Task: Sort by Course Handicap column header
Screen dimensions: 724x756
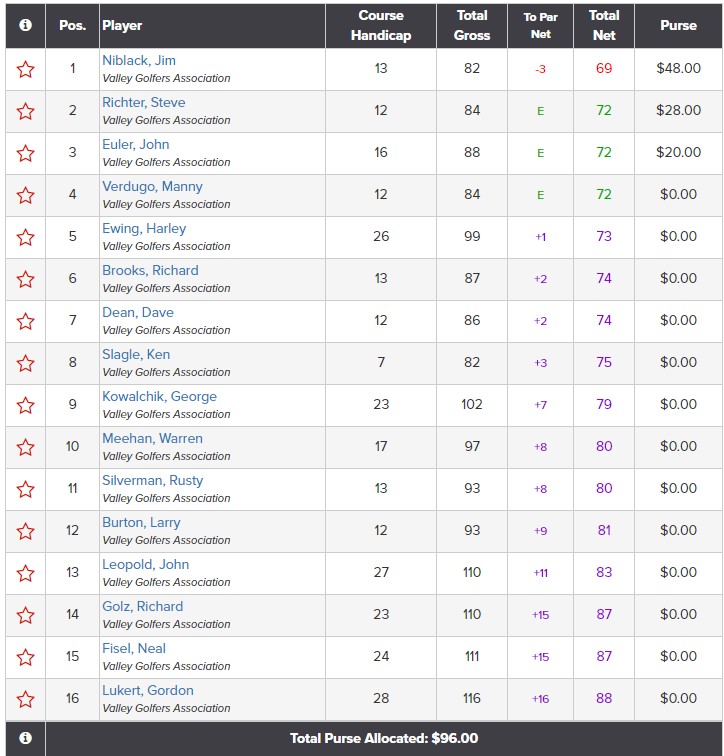Action: (381, 25)
